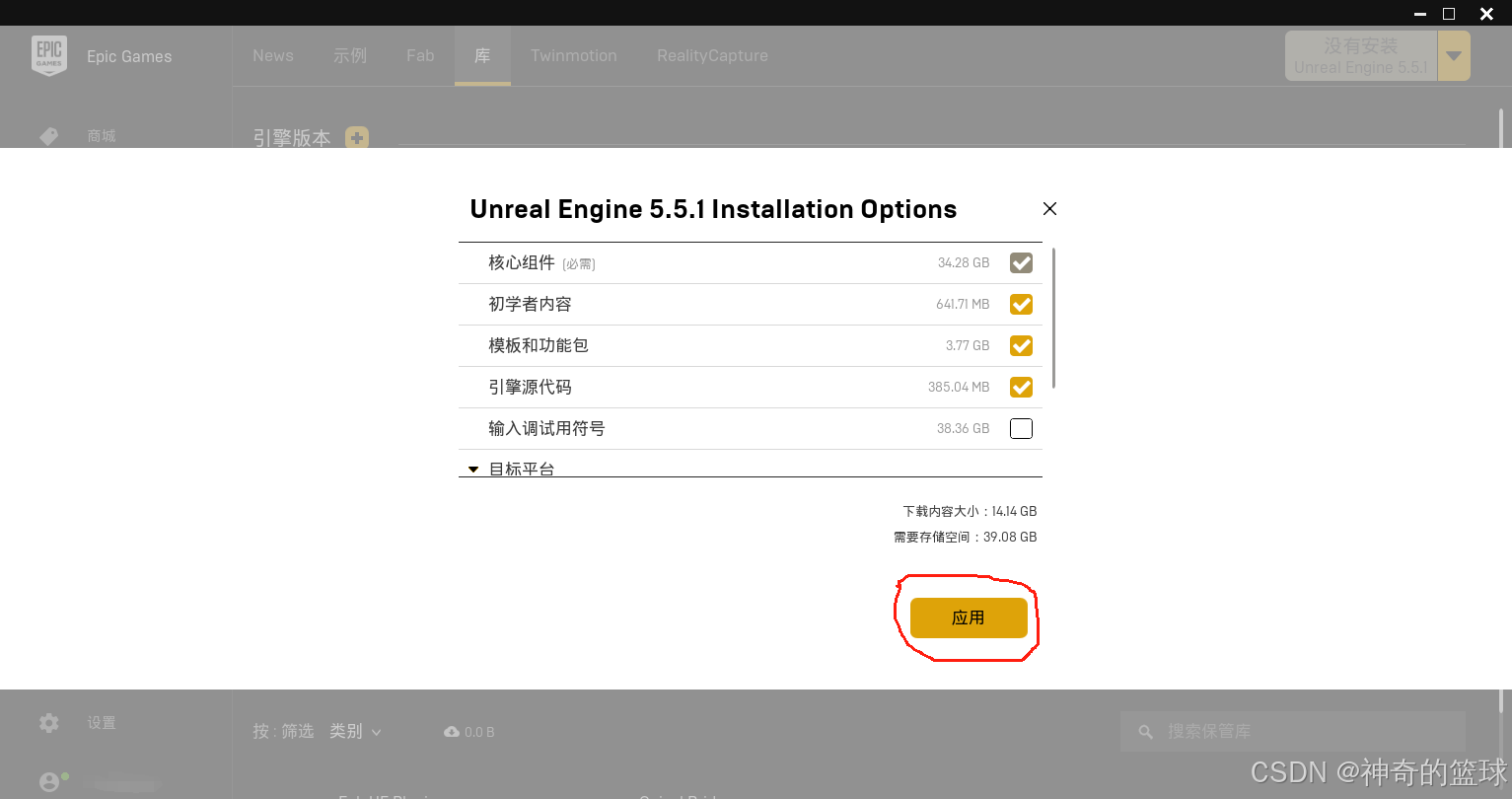The height and width of the screenshot is (799, 1512).
Task: Minimize the Epic Games launcher window
Action: point(1420,14)
